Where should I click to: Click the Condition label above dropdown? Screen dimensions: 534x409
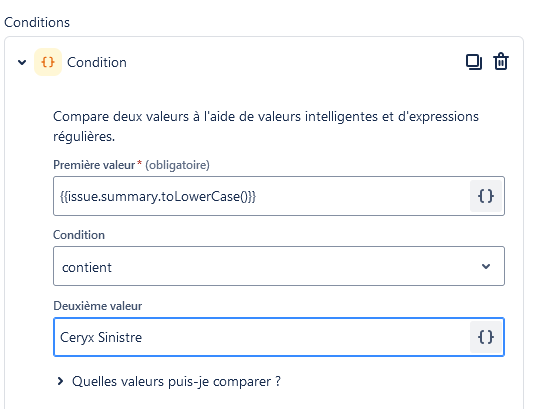click(79, 235)
